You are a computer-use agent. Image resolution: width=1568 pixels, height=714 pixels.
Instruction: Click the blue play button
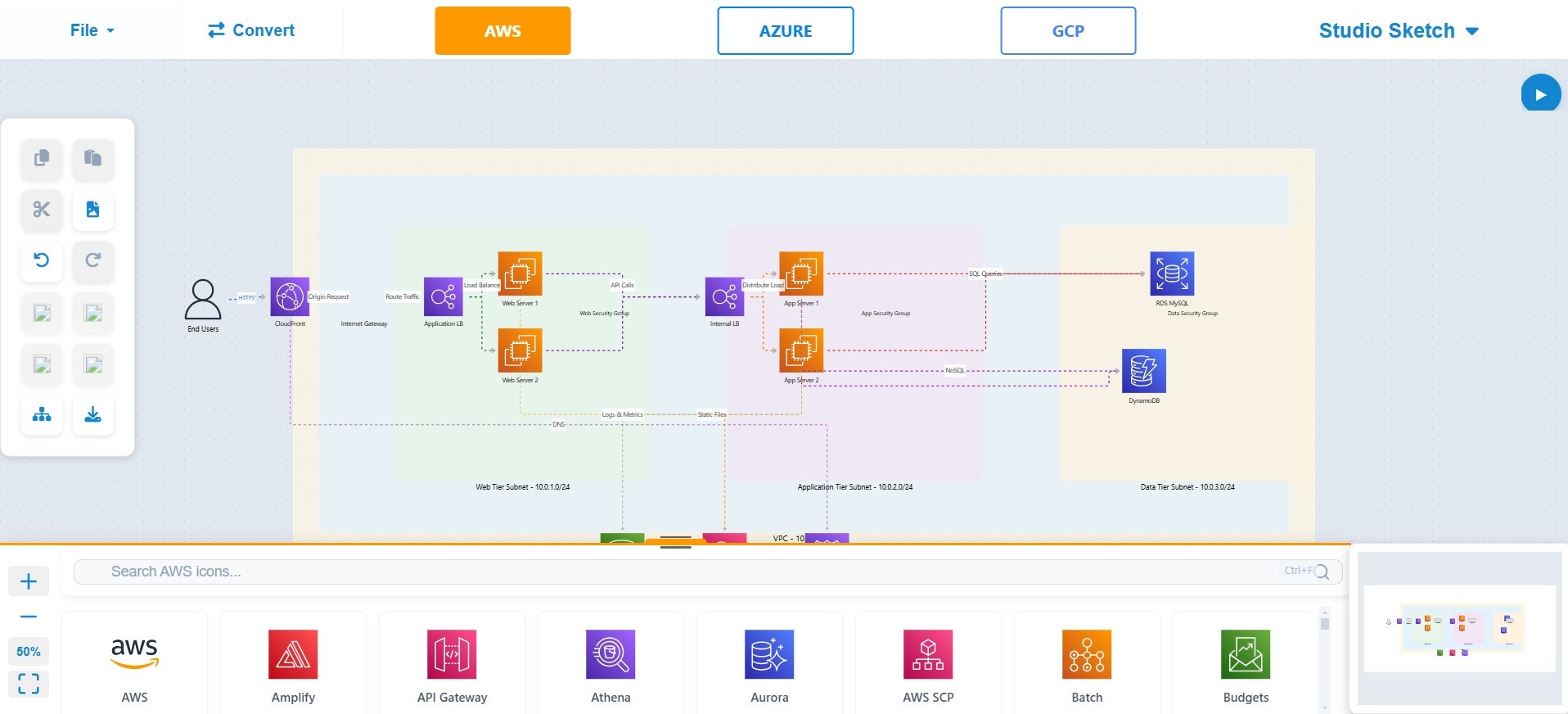(x=1541, y=94)
